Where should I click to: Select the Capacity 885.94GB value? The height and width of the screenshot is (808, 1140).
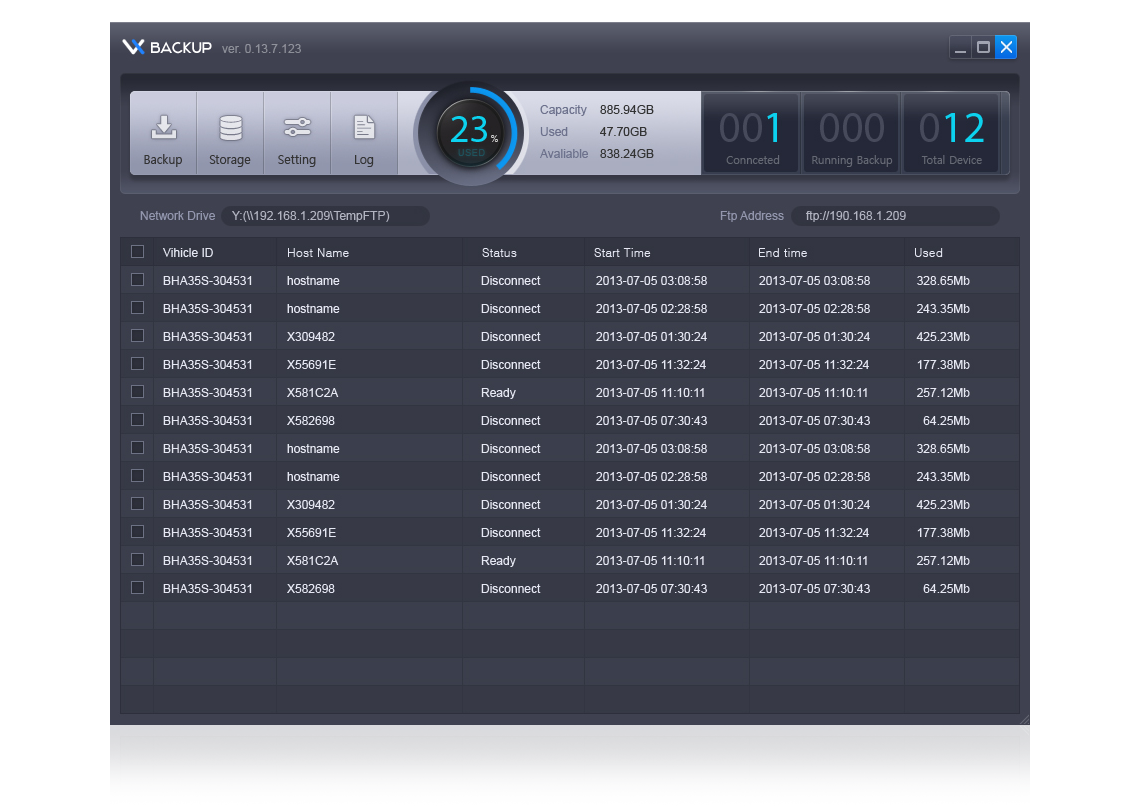click(x=627, y=110)
